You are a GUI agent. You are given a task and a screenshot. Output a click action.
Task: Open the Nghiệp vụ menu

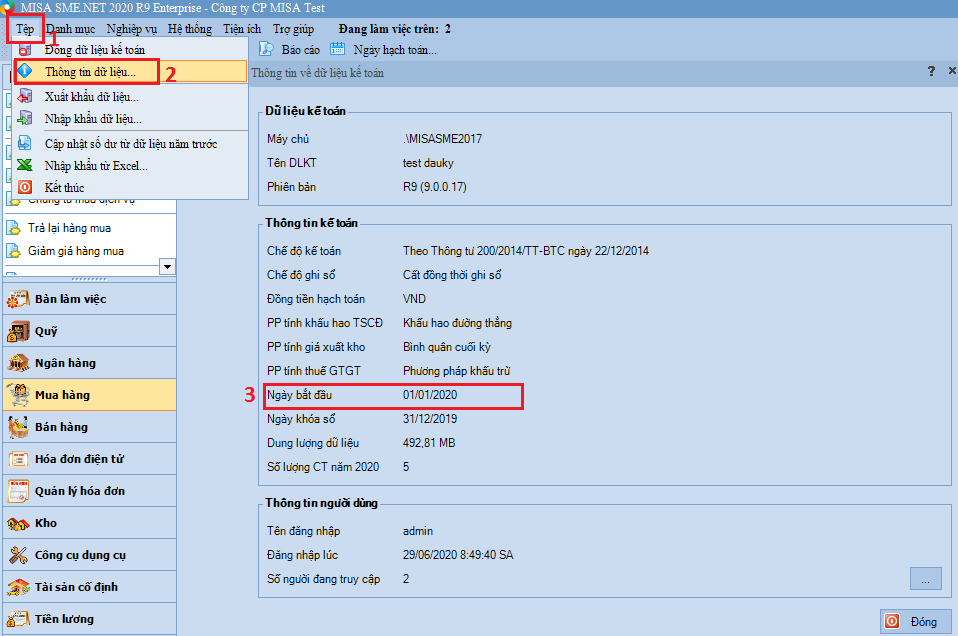click(x=131, y=29)
